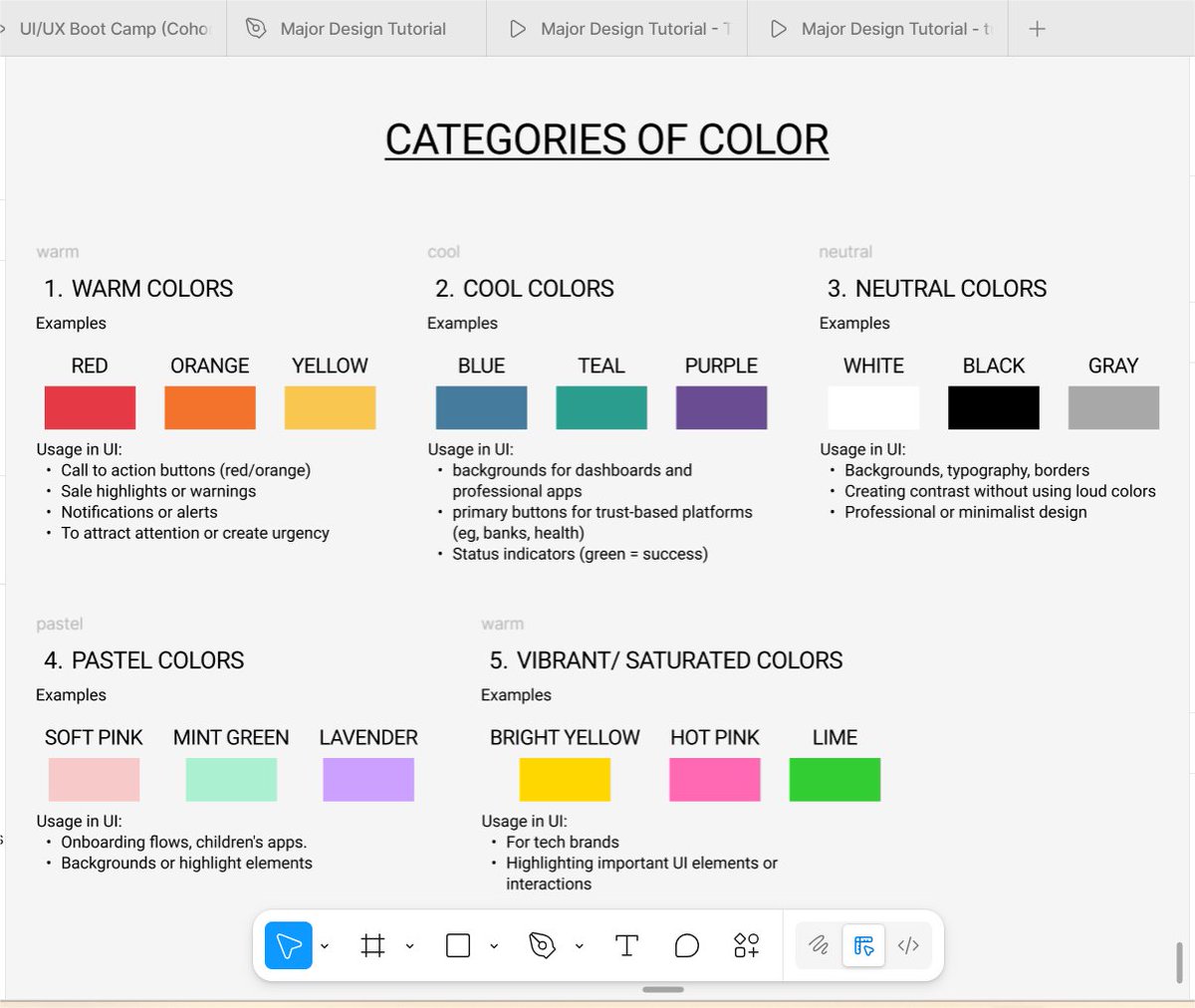
Task: Select the soft pink swatch
Action: tap(94, 779)
